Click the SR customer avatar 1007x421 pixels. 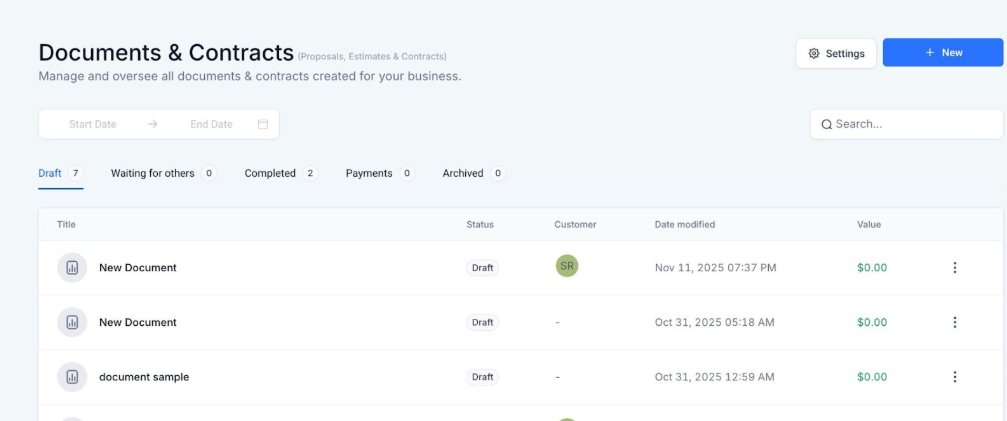pyautogui.click(x=567, y=266)
